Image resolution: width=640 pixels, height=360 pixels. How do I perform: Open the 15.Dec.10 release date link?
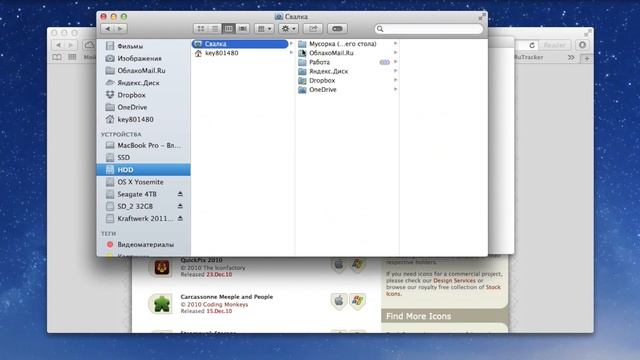point(219,311)
